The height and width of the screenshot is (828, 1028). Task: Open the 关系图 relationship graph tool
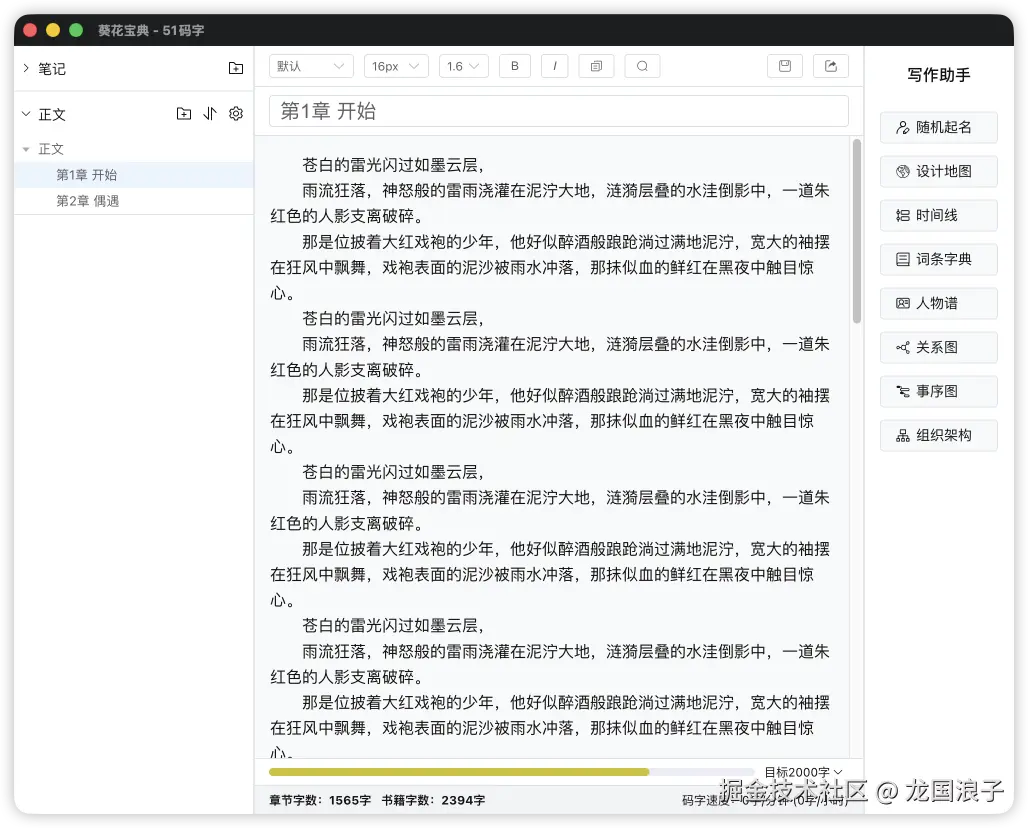click(x=937, y=347)
